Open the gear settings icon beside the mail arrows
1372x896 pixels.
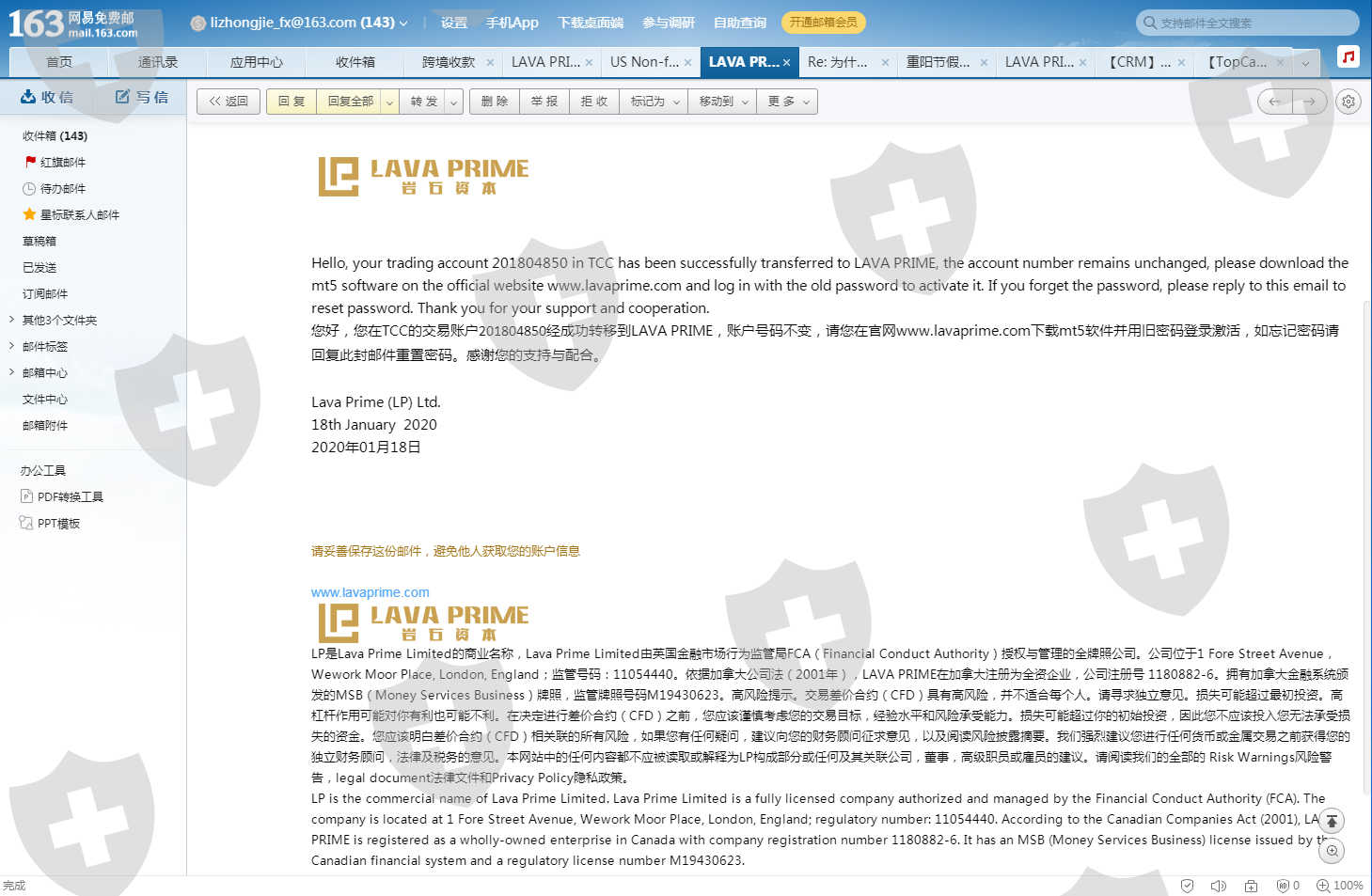[1348, 102]
